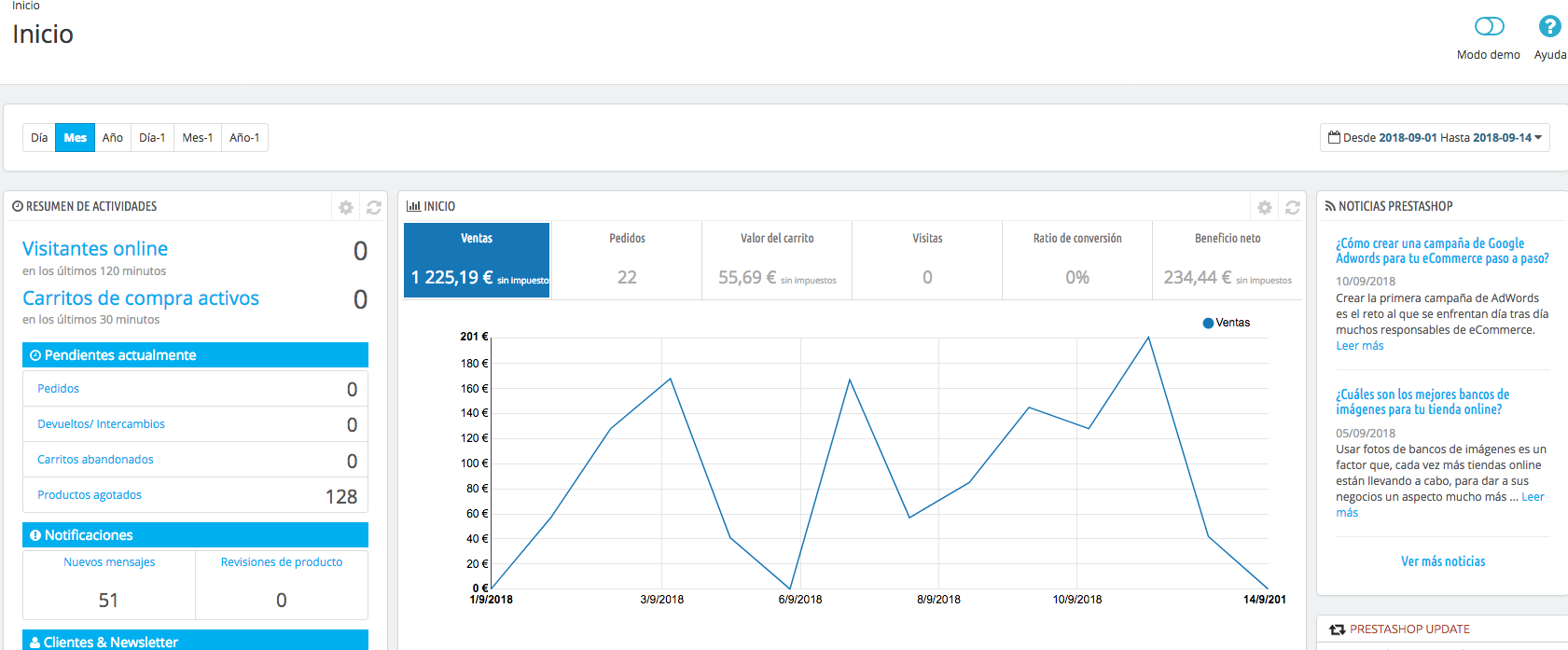Click user icon in Clientes & Newsletter header
Screen dimensions: 1568x650
pos(35,643)
